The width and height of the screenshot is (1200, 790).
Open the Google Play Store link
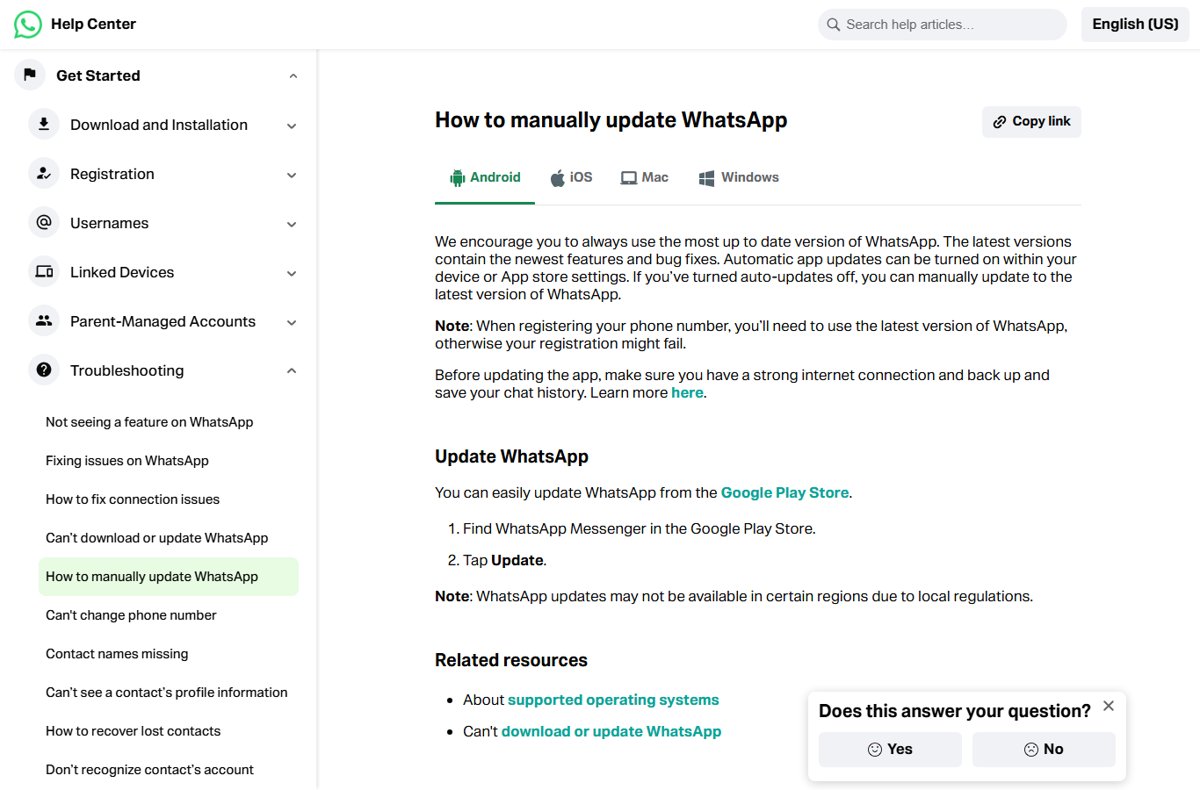point(785,493)
